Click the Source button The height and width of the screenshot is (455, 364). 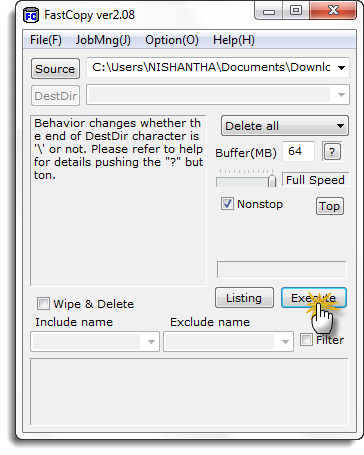coord(55,69)
